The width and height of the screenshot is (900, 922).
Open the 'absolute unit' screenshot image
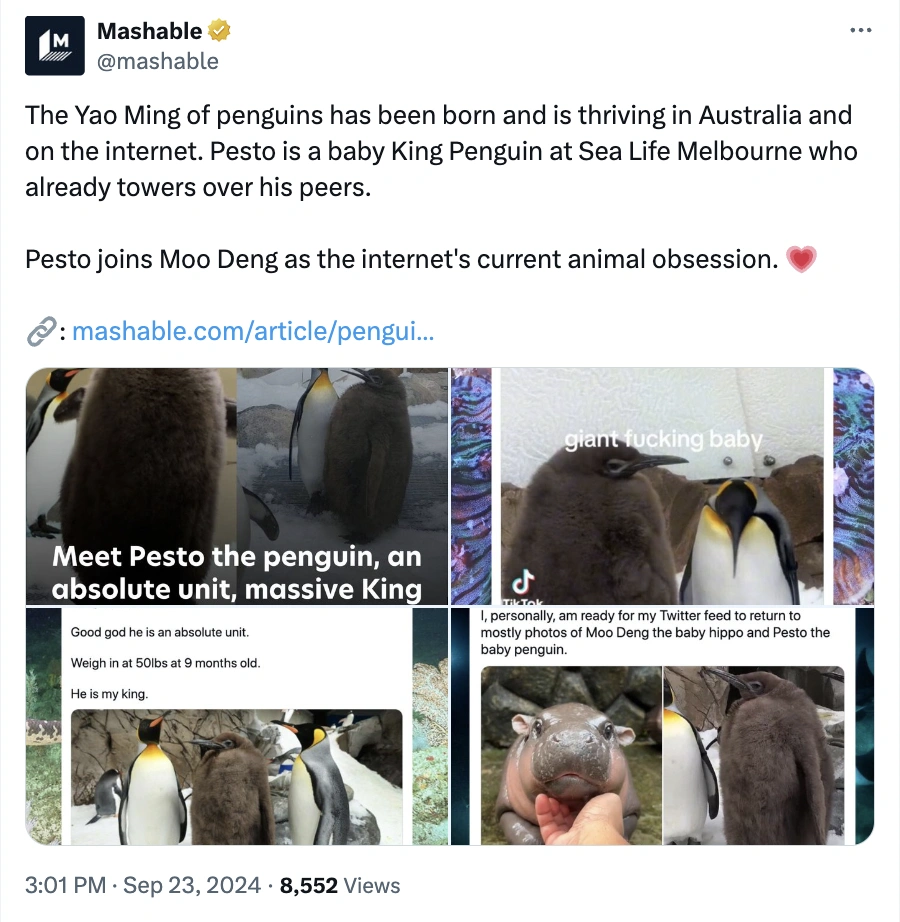coord(237,726)
